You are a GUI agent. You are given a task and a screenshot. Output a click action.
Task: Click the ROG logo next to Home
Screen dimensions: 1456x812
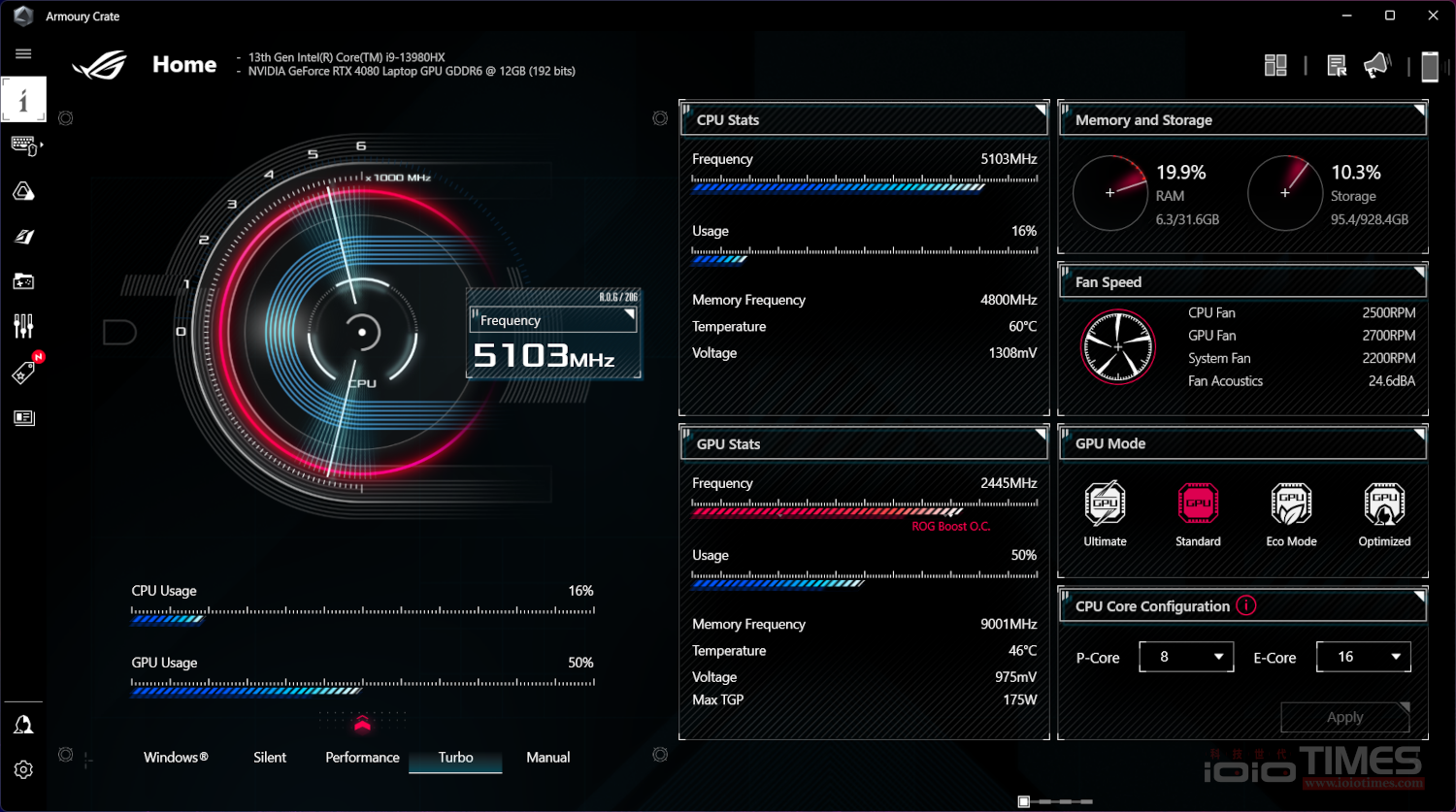pyautogui.click(x=100, y=66)
